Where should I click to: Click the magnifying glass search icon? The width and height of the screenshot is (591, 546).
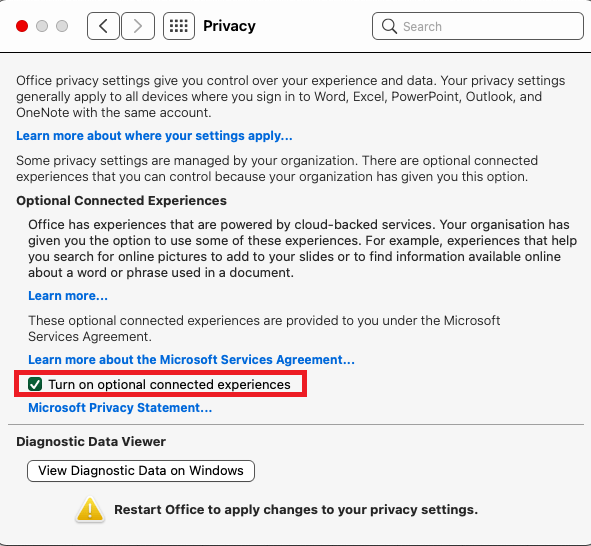[x=389, y=26]
